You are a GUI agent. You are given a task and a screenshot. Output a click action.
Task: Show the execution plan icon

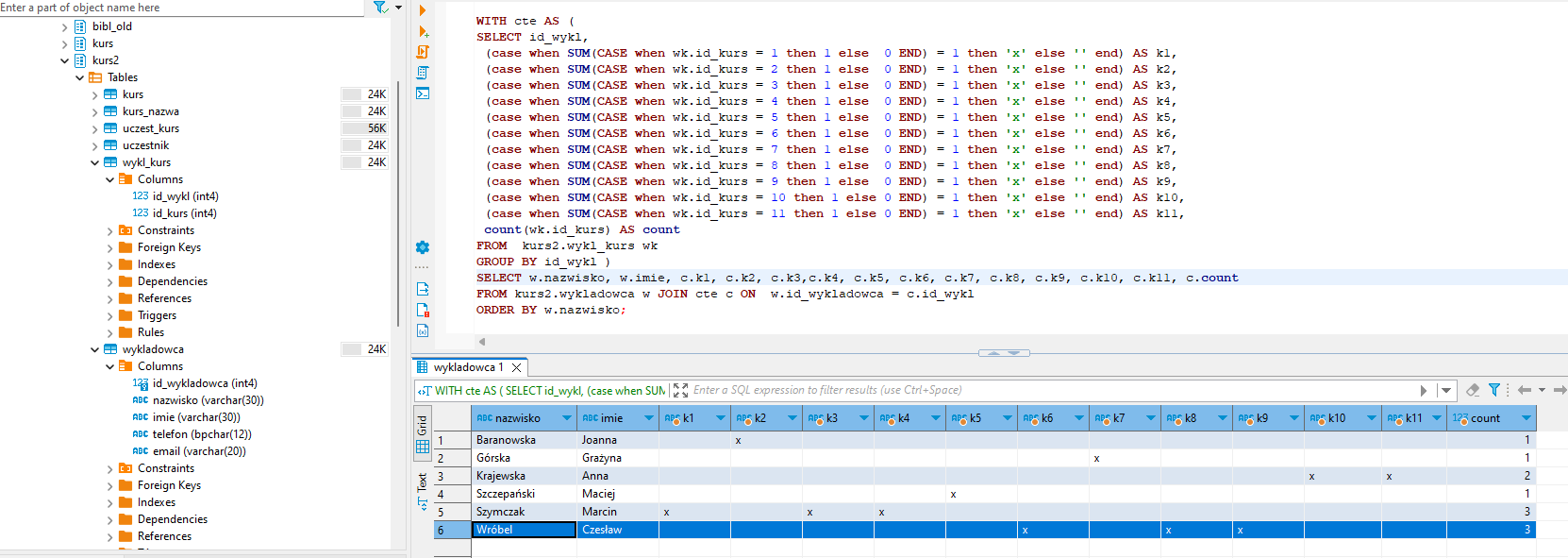pyautogui.click(x=423, y=73)
